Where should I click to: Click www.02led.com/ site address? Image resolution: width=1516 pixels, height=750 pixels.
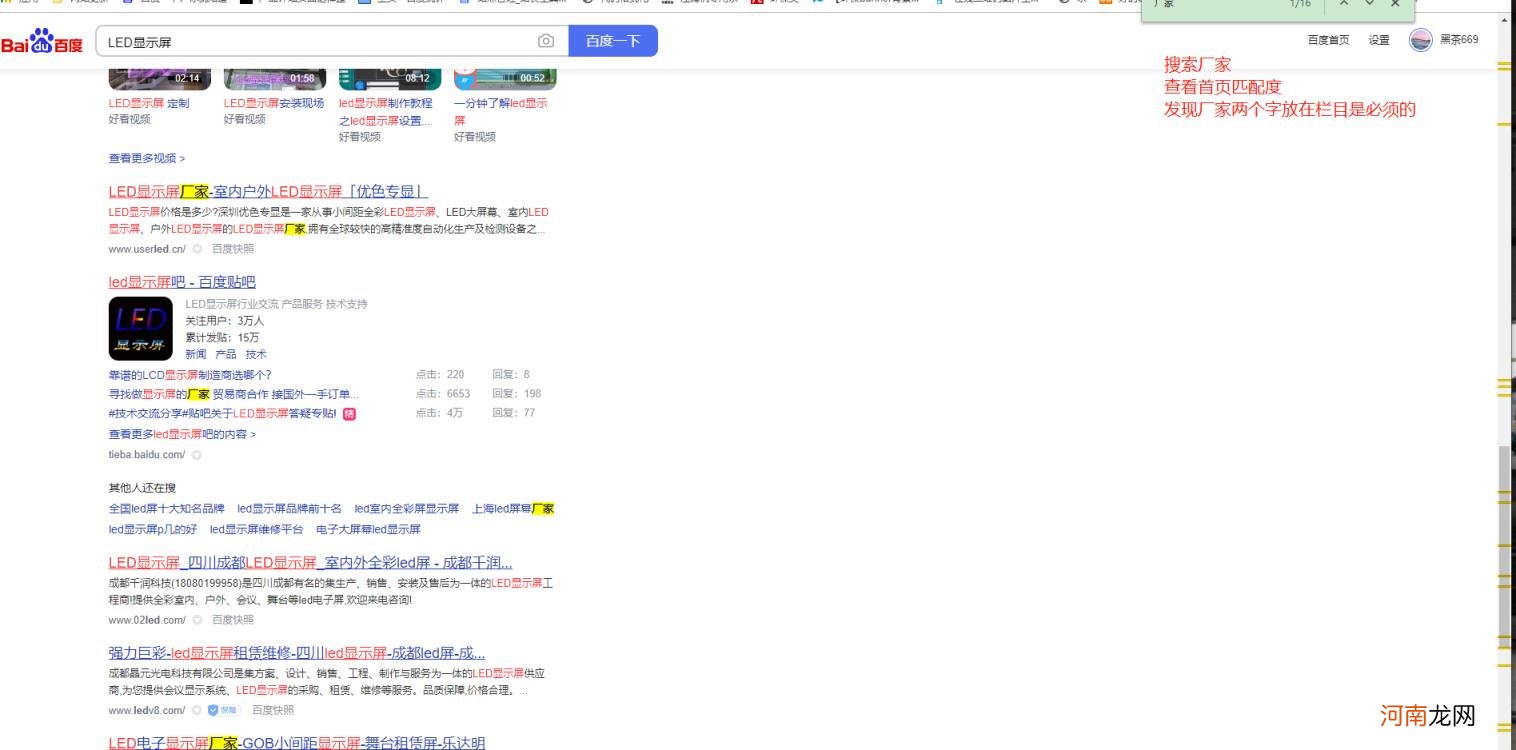tap(147, 620)
